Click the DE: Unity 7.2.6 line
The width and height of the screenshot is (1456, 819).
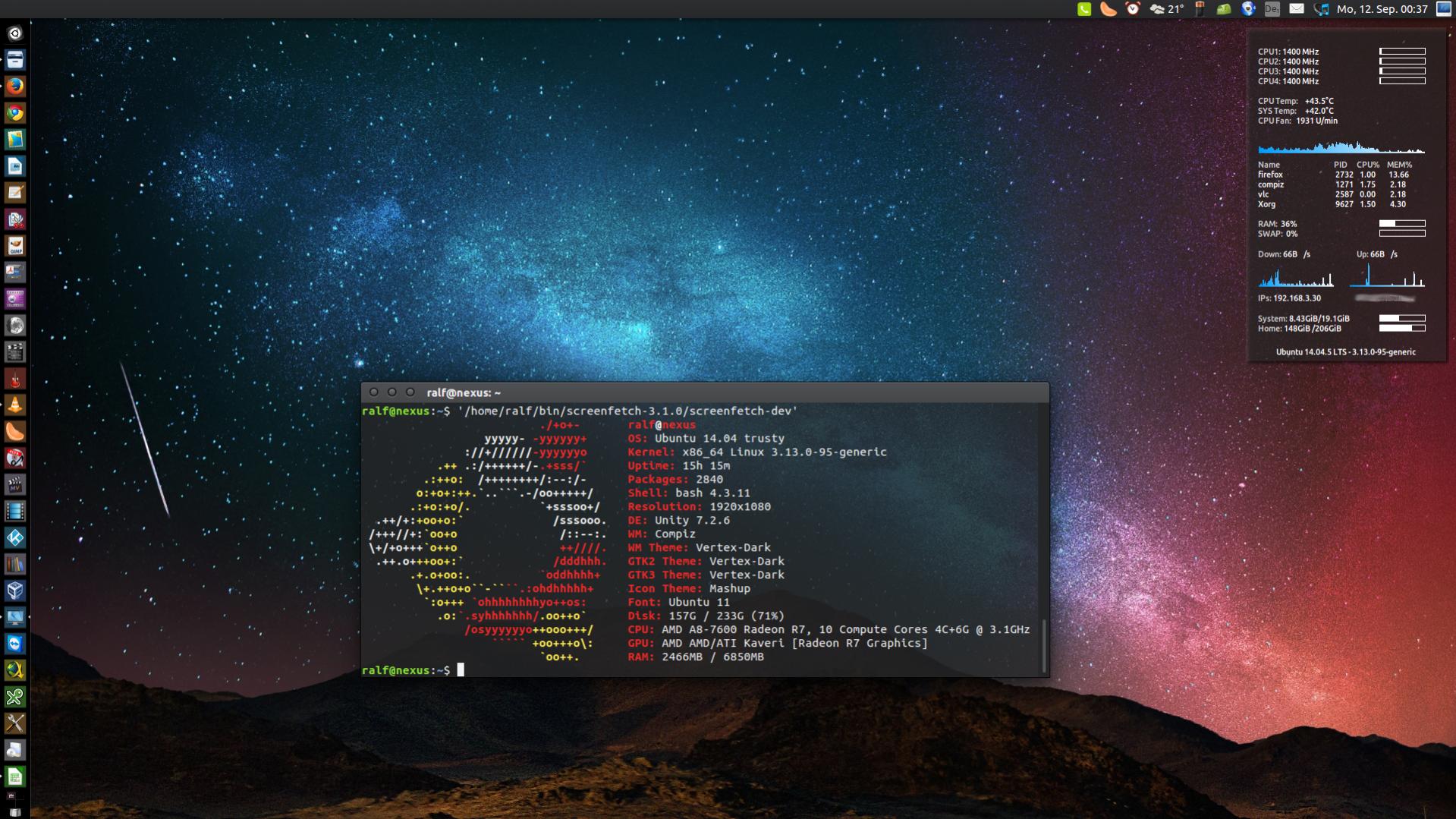click(x=678, y=521)
